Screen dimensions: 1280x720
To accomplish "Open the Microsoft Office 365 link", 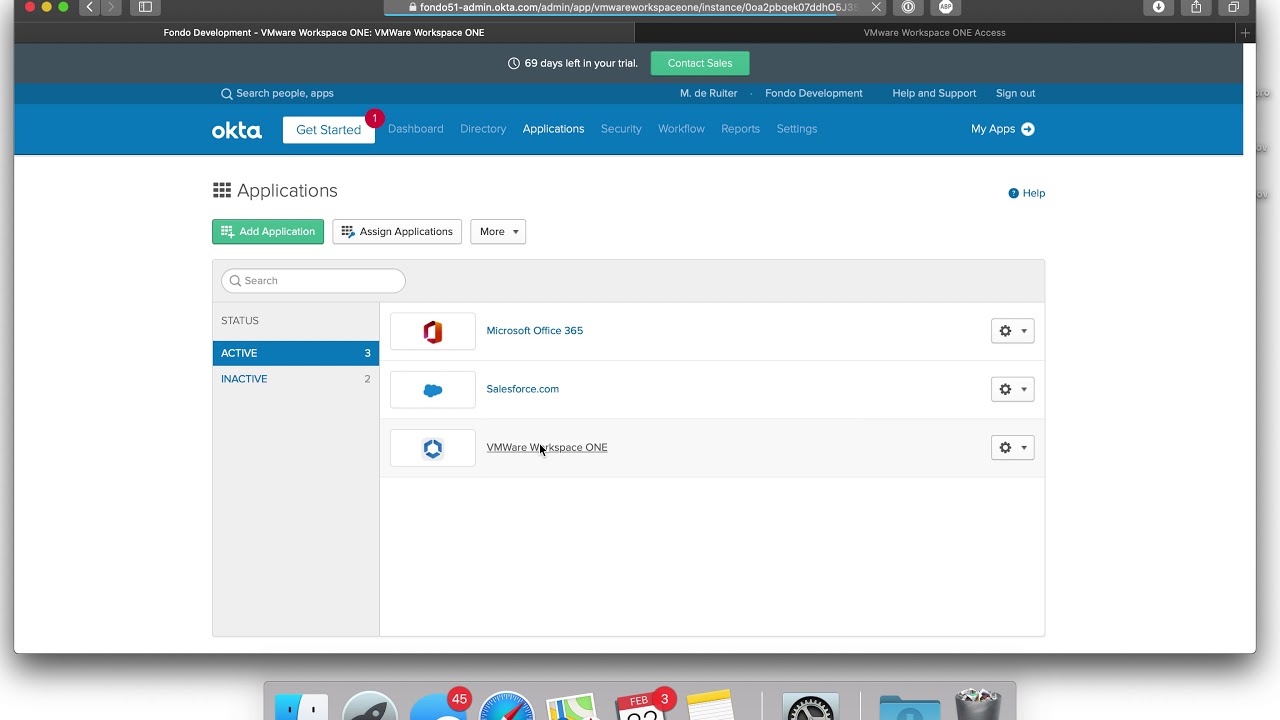I will 535,331.
